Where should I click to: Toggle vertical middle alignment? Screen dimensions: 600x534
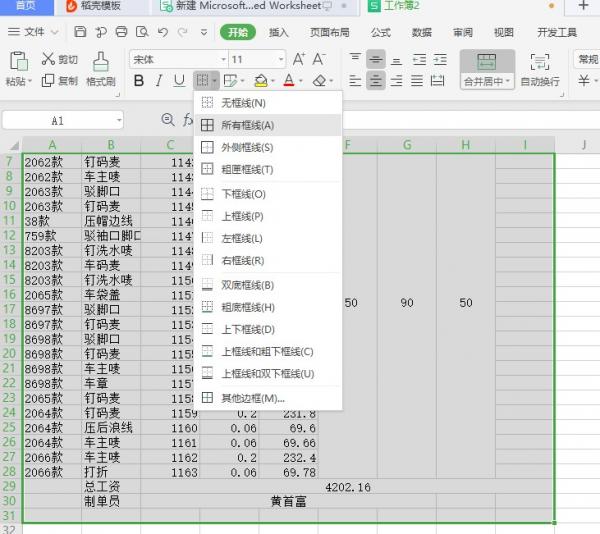[x=376, y=59]
